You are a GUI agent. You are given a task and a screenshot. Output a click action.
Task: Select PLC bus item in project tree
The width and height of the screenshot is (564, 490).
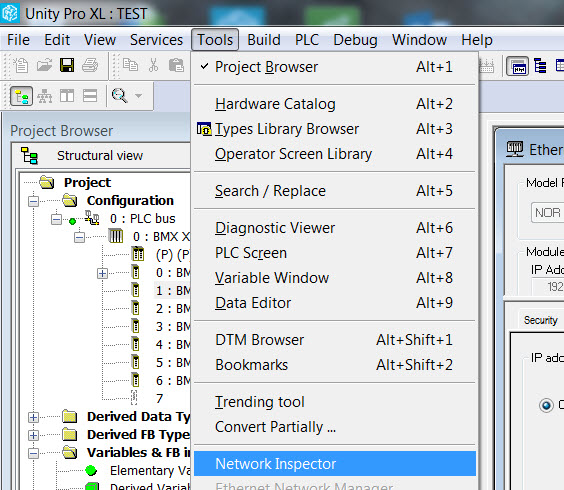[143, 219]
